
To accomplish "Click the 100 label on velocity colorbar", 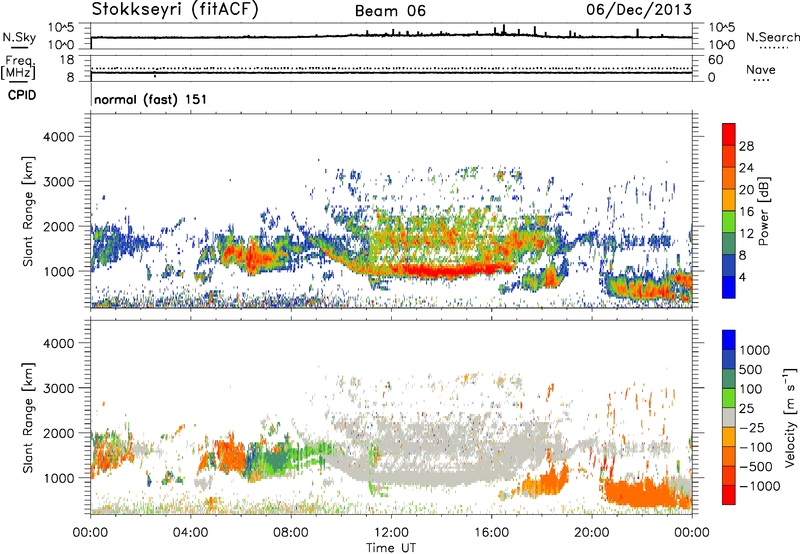I will pyautogui.click(x=751, y=389).
